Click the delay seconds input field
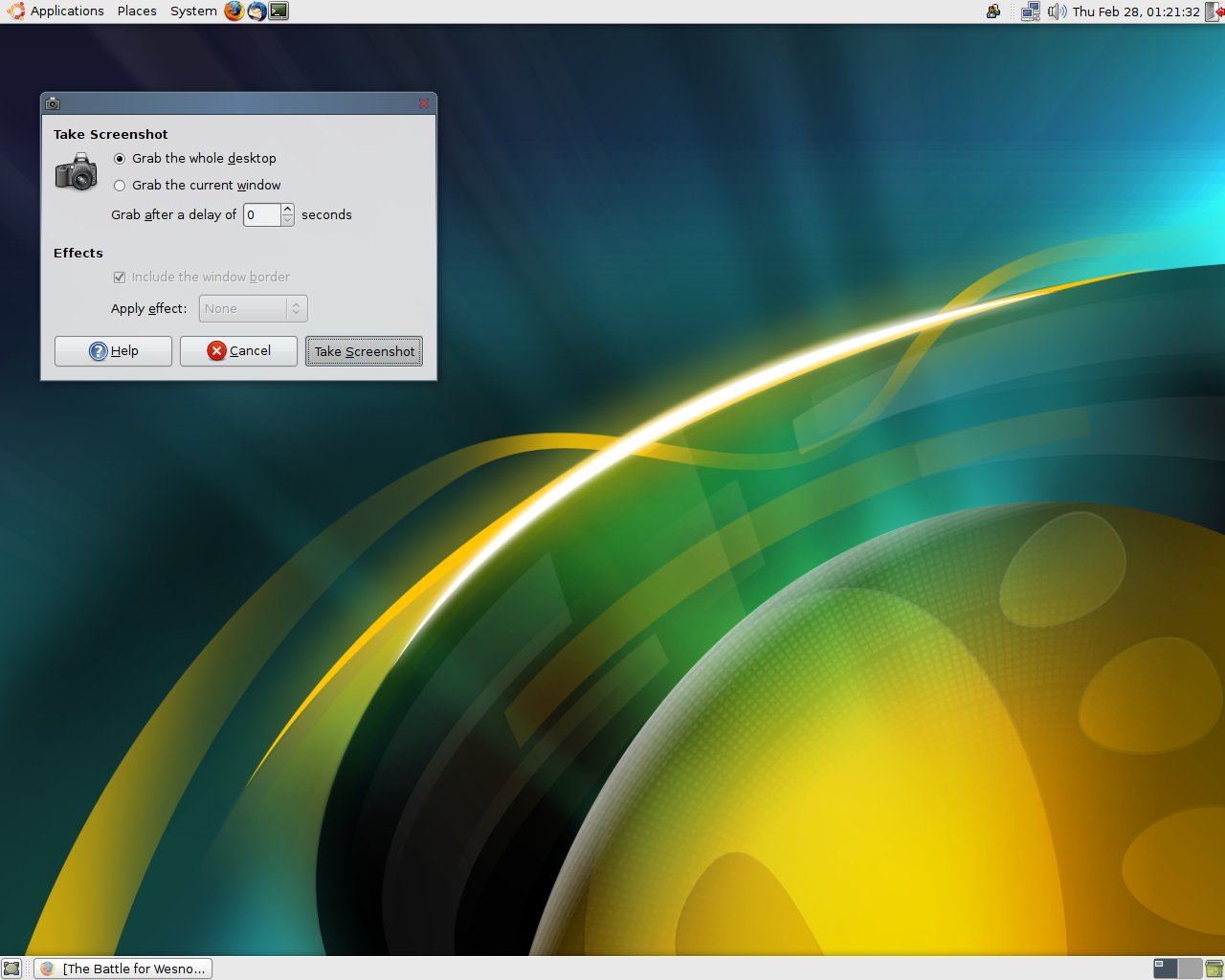This screenshot has width=1225, height=980. (x=261, y=214)
